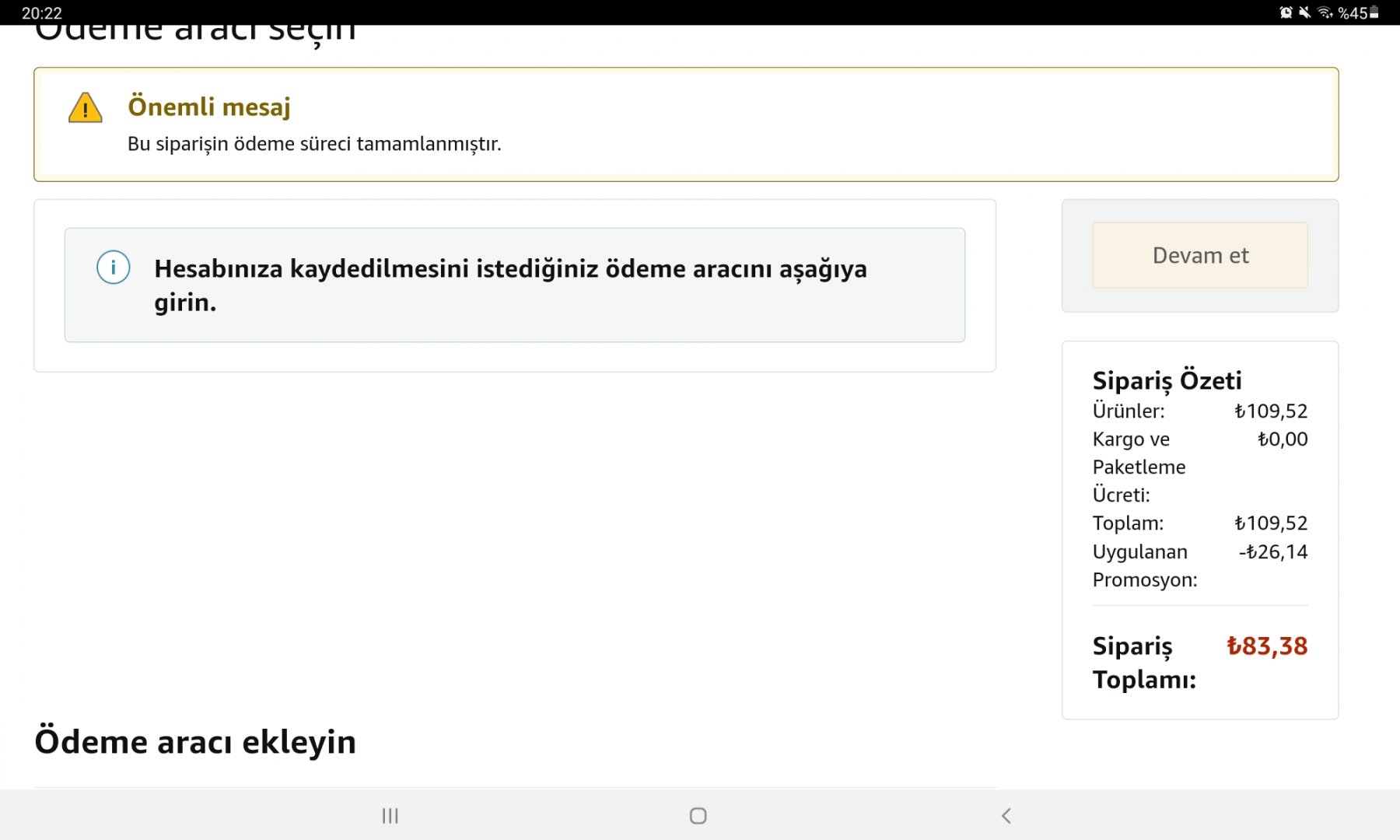
Task: Tap the Kargo ve Paketleme Ücreti label
Action: (1139, 467)
